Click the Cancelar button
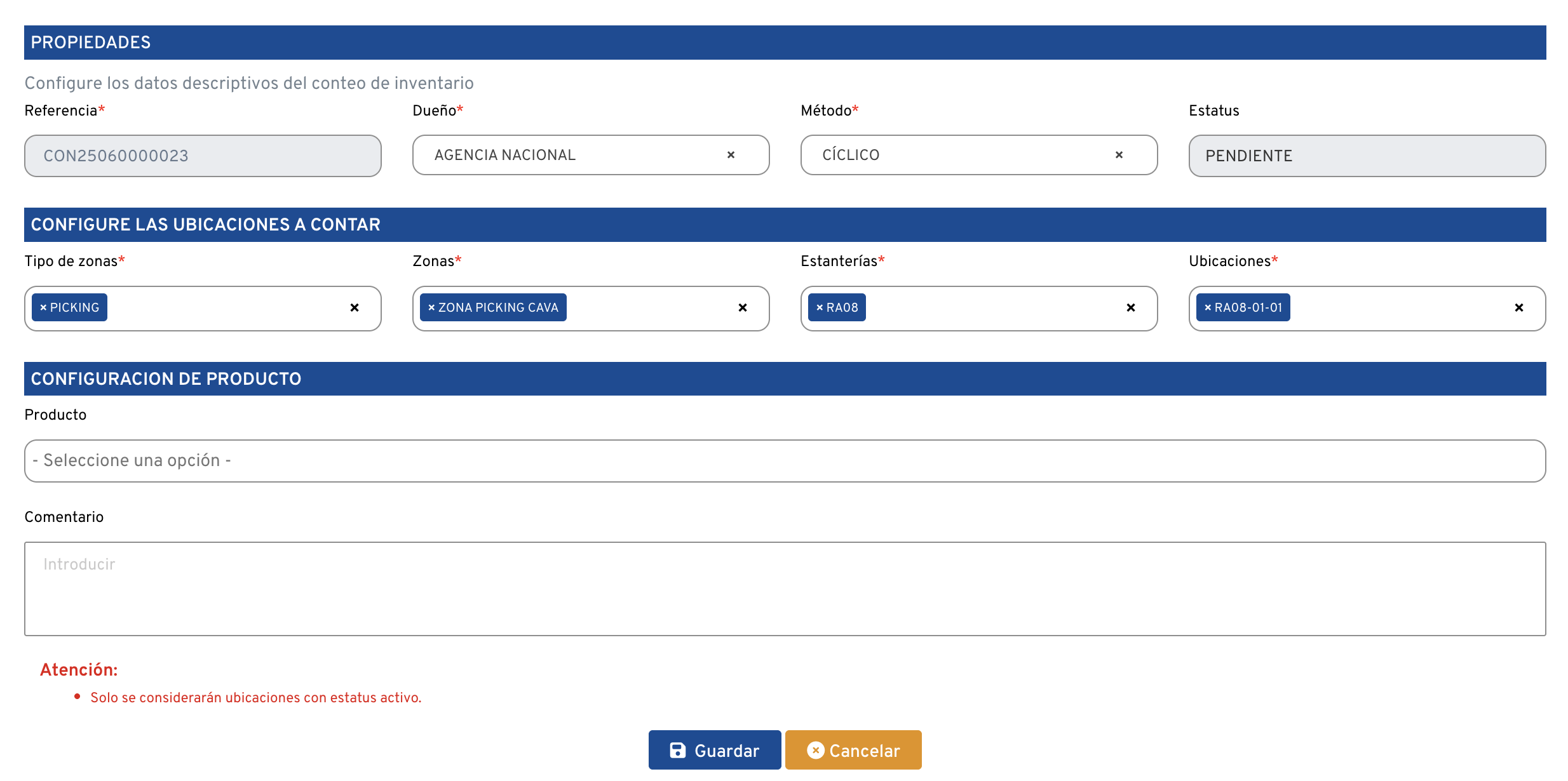1568x781 pixels. click(x=853, y=751)
